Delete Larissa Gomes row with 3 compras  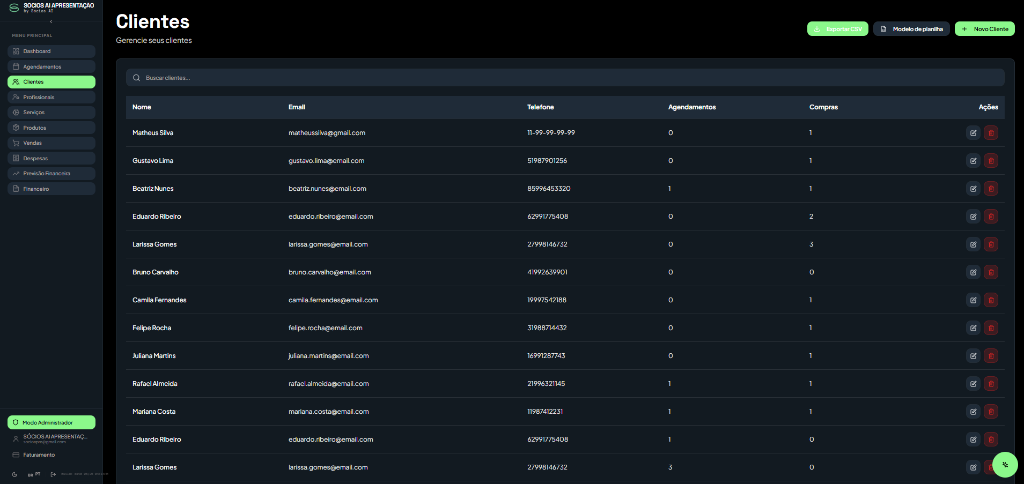(x=991, y=244)
